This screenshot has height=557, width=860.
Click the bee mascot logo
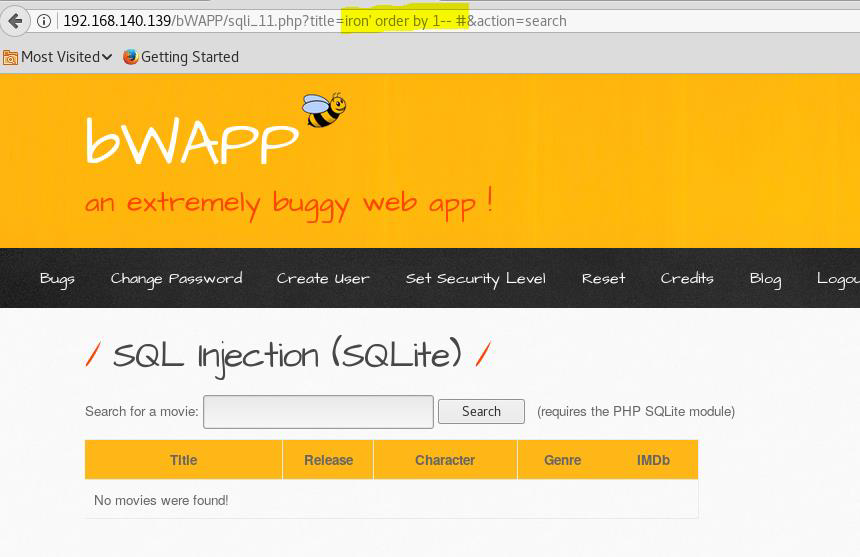[x=324, y=110]
